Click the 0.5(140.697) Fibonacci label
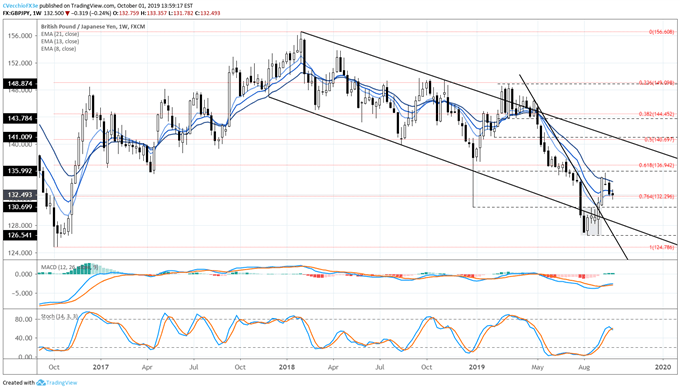The image size is (680, 390). tap(659, 140)
